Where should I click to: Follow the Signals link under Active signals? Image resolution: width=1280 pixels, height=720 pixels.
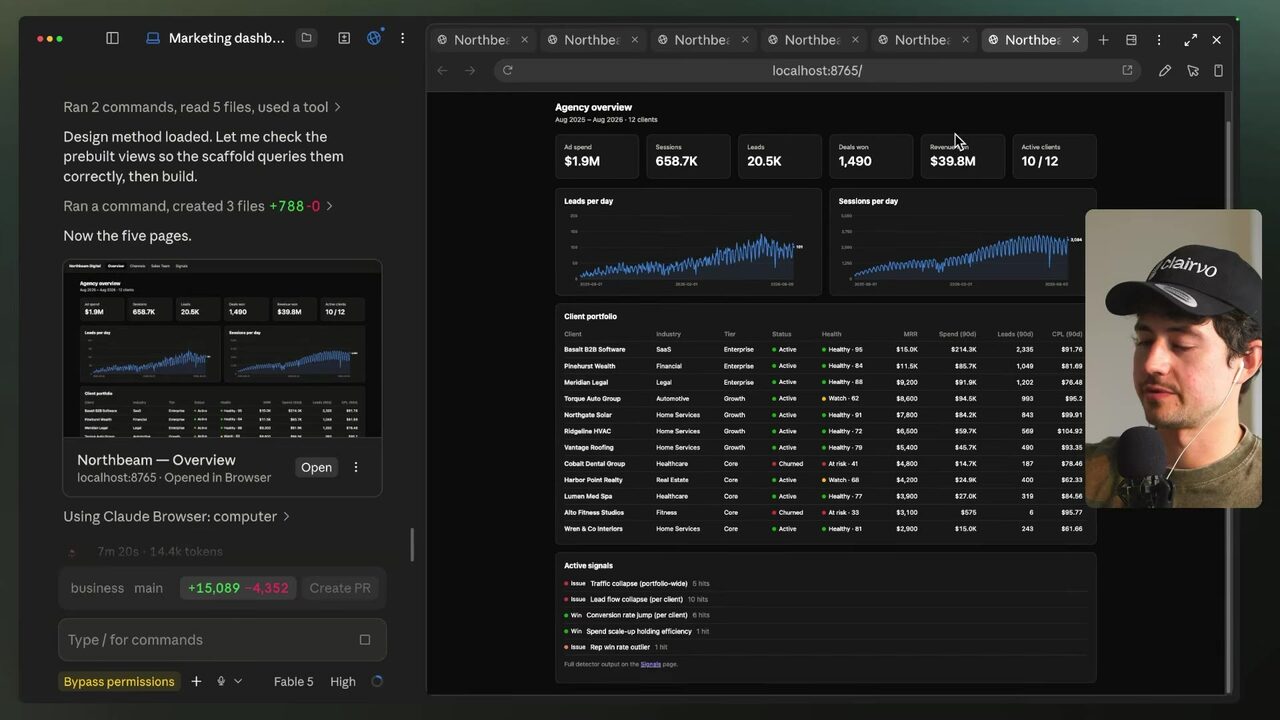click(x=651, y=664)
